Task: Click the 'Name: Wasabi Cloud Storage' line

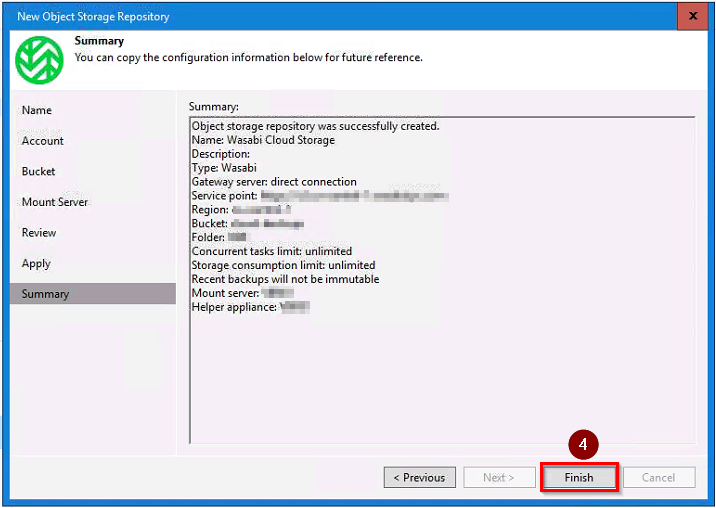Action: point(263,140)
